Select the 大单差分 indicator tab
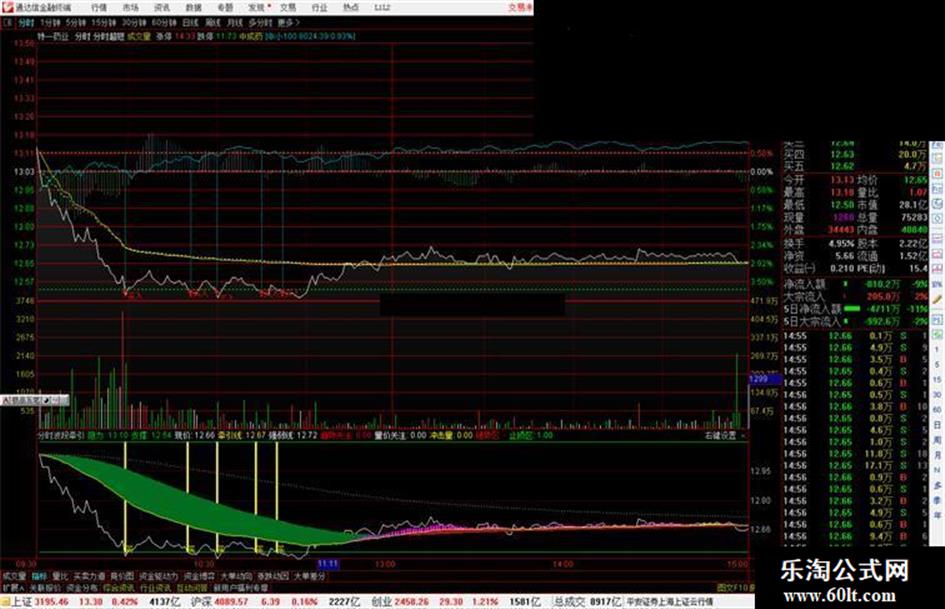This screenshot has width=945, height=609. [309, 577]
